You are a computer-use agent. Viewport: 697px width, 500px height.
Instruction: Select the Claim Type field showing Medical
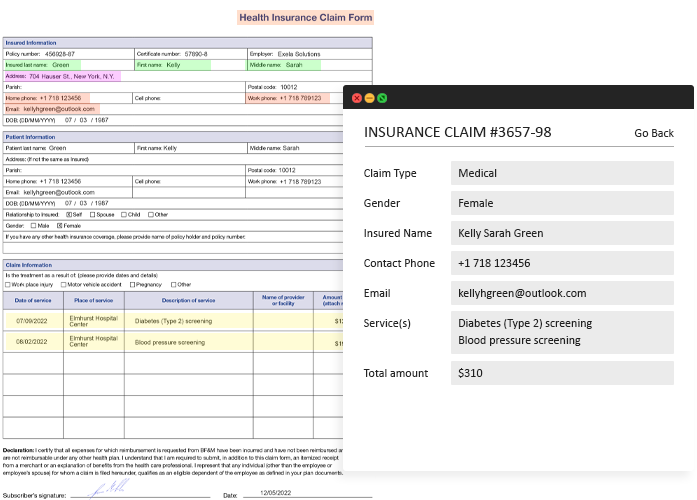point(562,173)
